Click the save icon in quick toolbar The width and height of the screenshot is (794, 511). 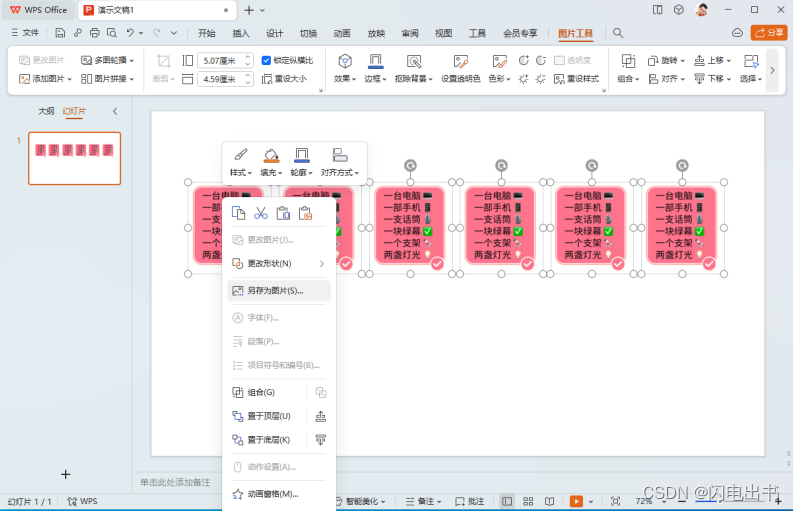[60, 33]
